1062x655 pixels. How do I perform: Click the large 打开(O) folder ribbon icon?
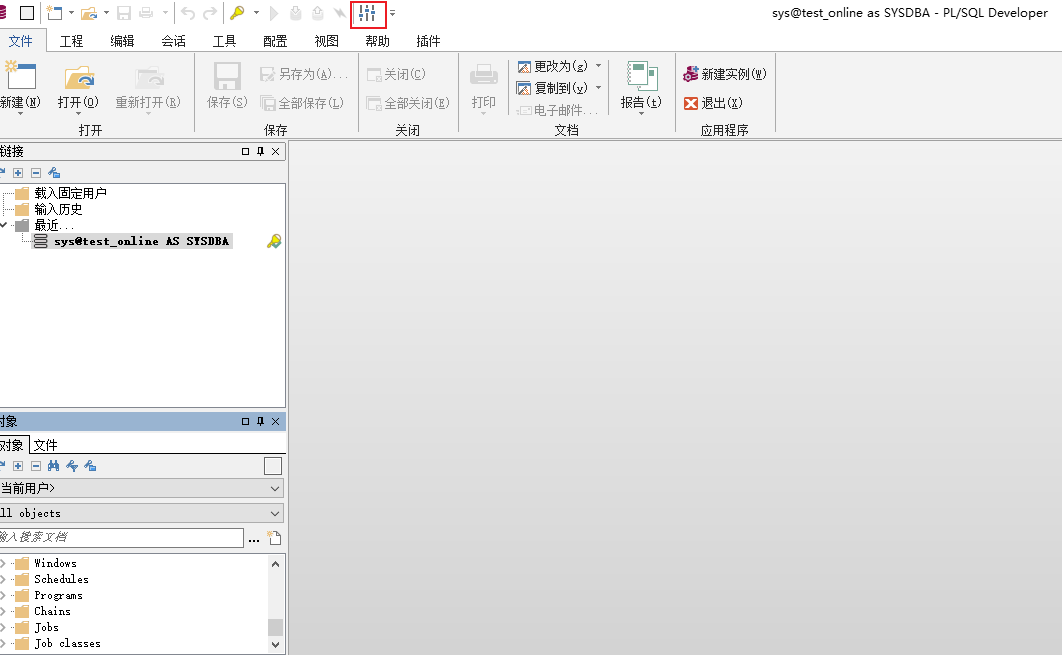click(x=79, y=77)
